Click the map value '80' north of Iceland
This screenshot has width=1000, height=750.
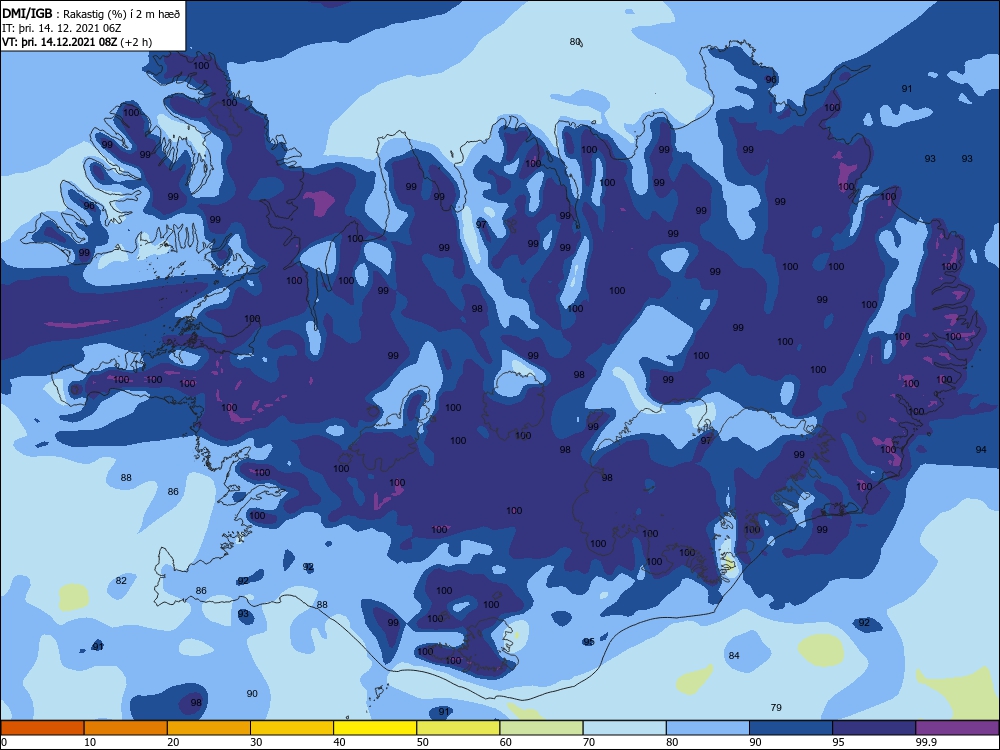(x=575, y=41)
